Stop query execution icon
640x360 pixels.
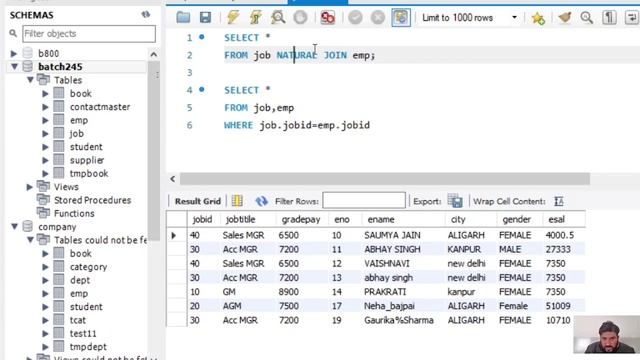[x=300, y=18]
